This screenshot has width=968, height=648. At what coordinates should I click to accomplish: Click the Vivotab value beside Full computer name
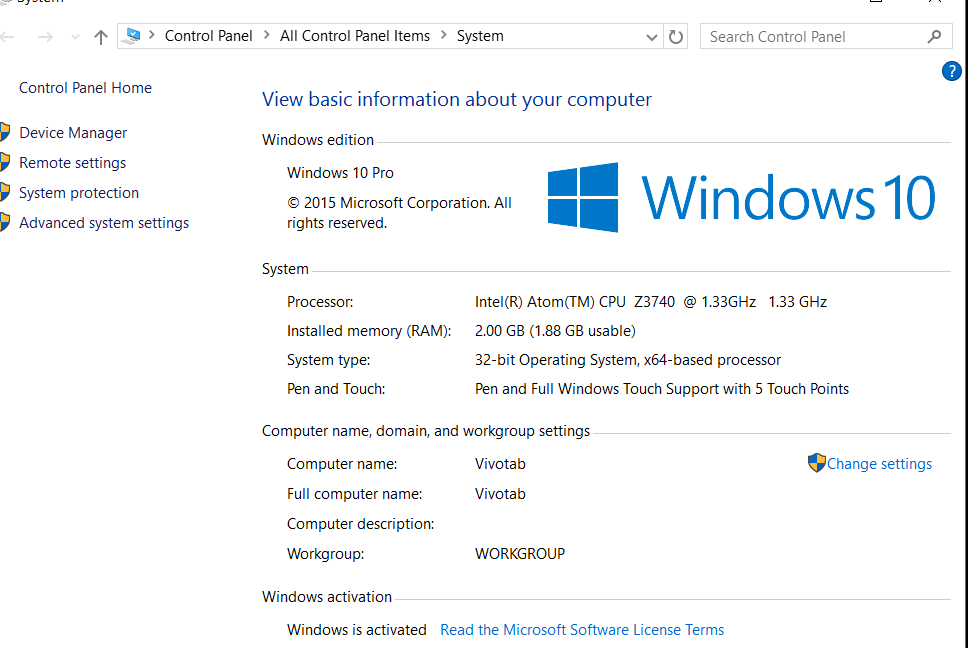coord(500,494)
